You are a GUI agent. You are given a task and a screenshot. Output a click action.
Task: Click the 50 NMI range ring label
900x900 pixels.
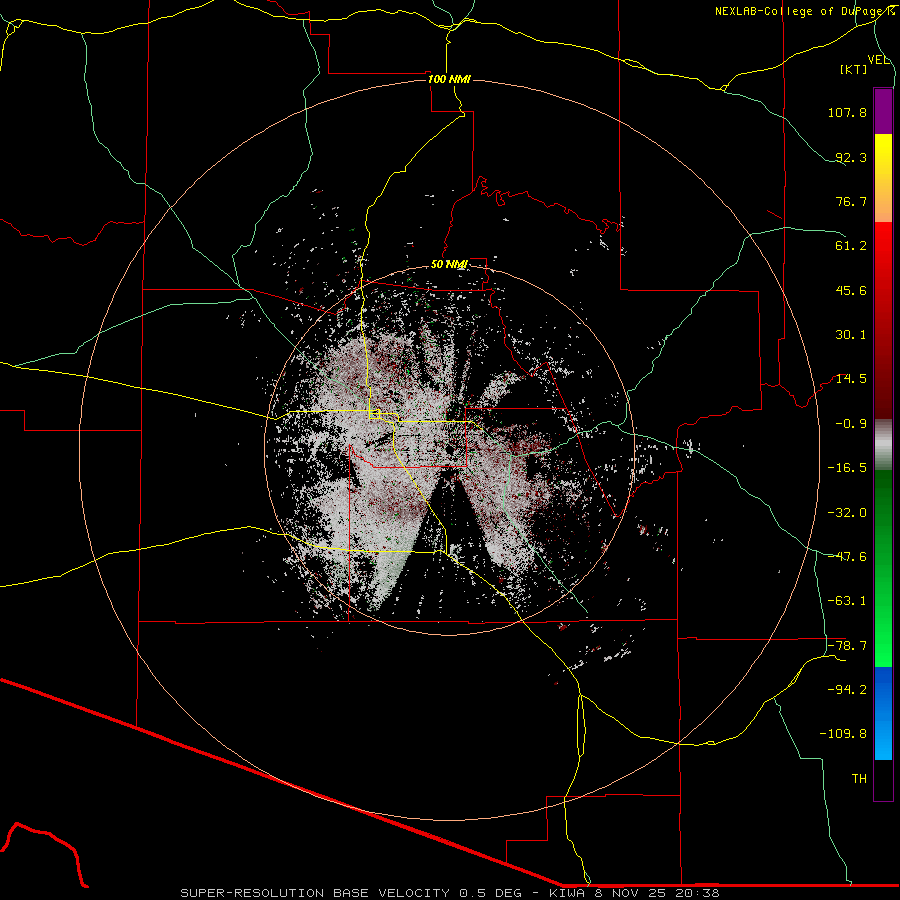tap(449, 265)
